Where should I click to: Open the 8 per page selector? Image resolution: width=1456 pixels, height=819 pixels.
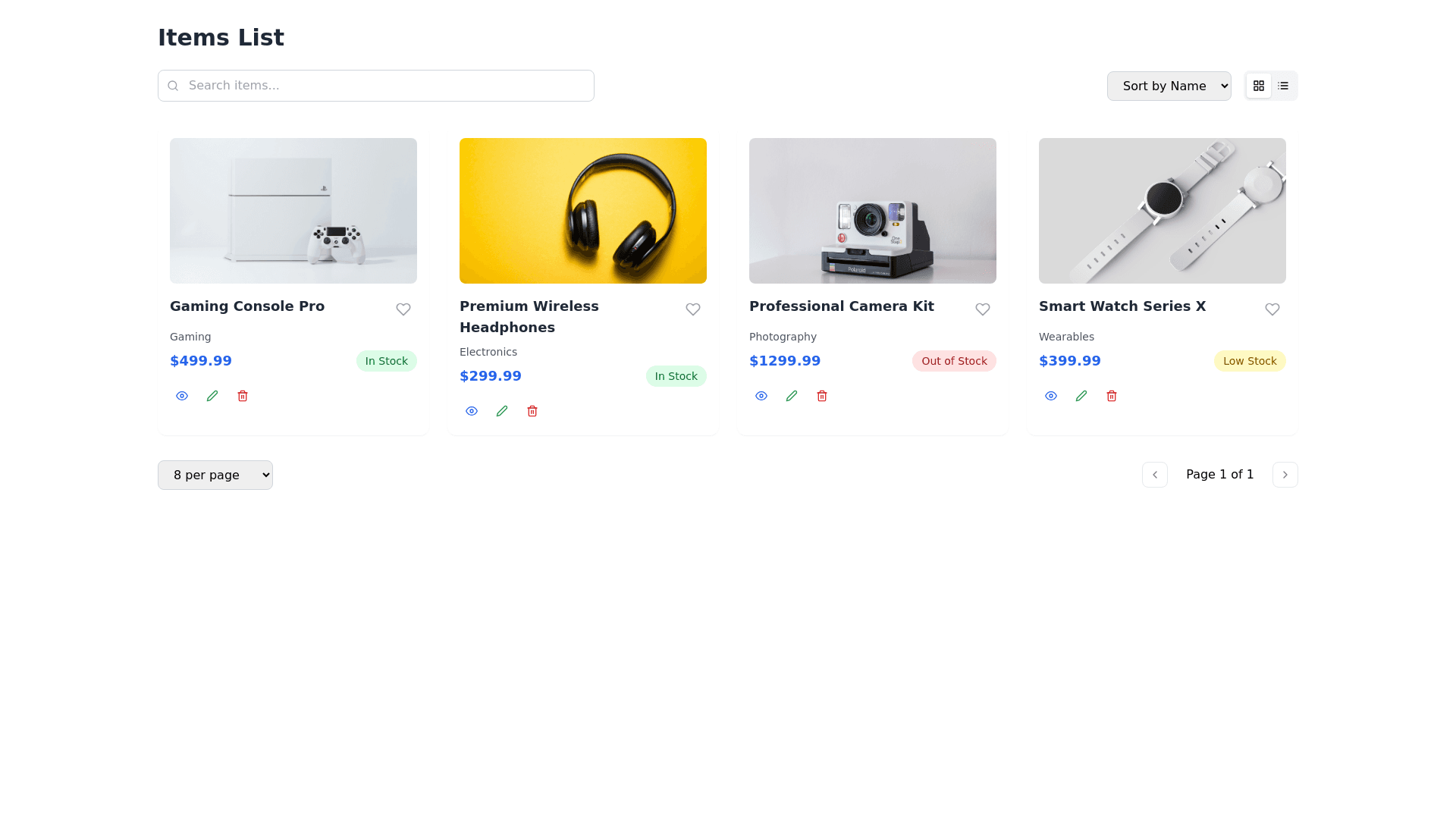pyautogui.click(x=215, y=475)
